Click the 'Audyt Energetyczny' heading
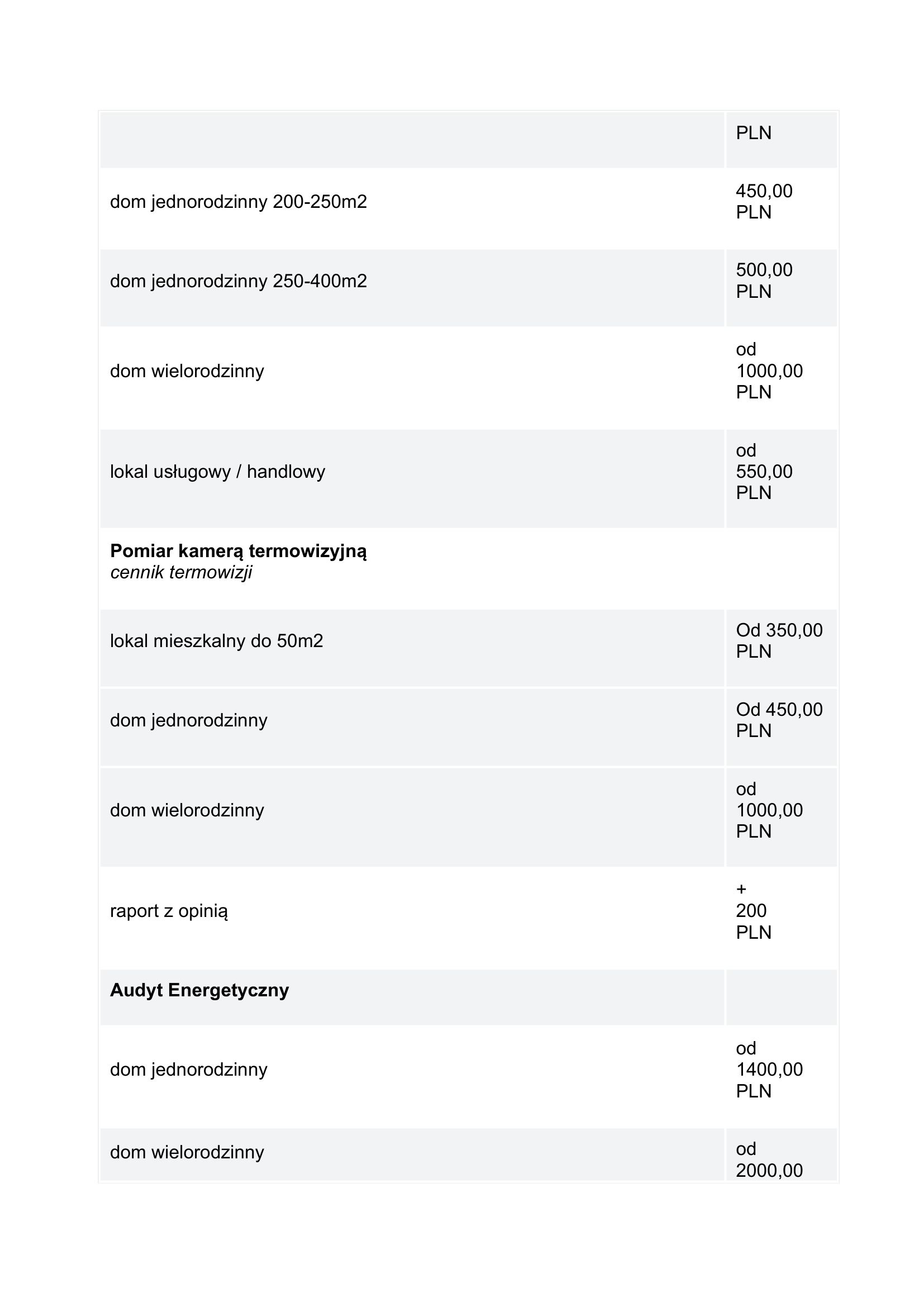The width and height of the screenshot is (924, 1307). (x=199, y=991)
